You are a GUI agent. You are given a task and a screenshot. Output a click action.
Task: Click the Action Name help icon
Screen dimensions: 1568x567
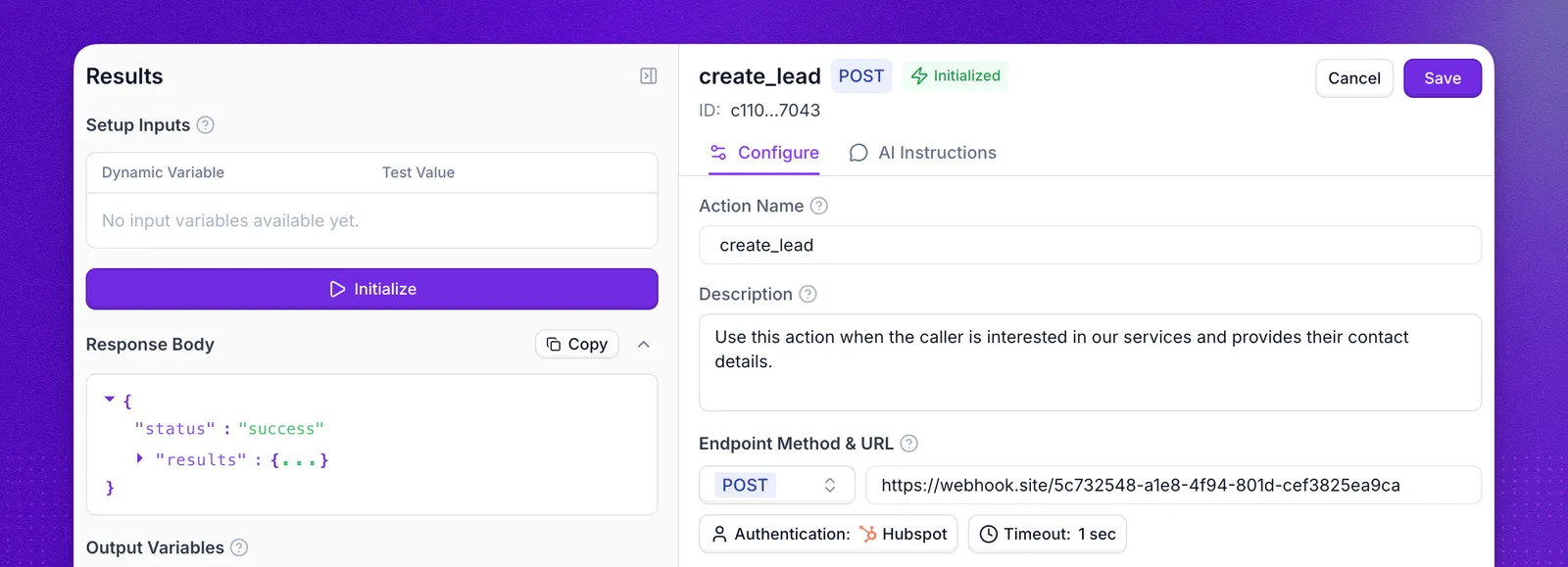pyautogui.click(x=819, y=206)
